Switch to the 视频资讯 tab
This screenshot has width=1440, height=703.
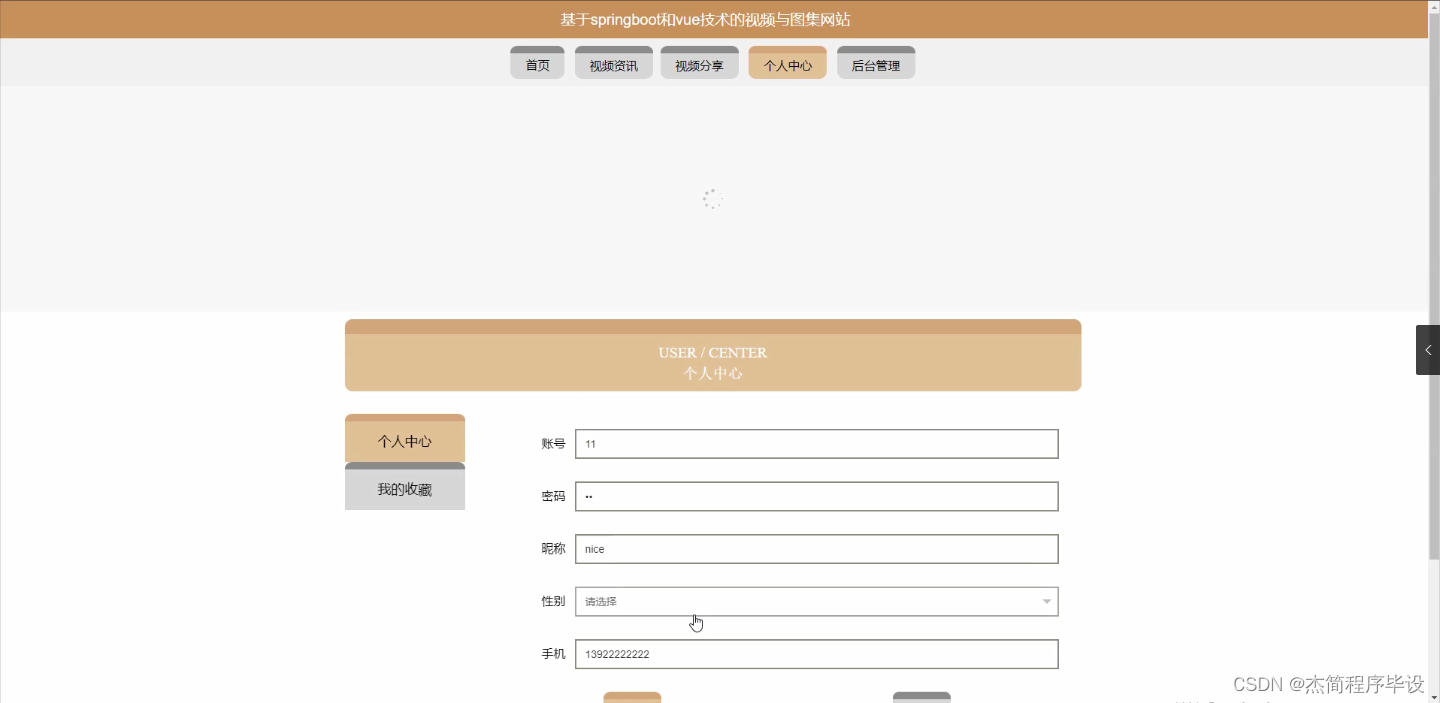[613, 62]
